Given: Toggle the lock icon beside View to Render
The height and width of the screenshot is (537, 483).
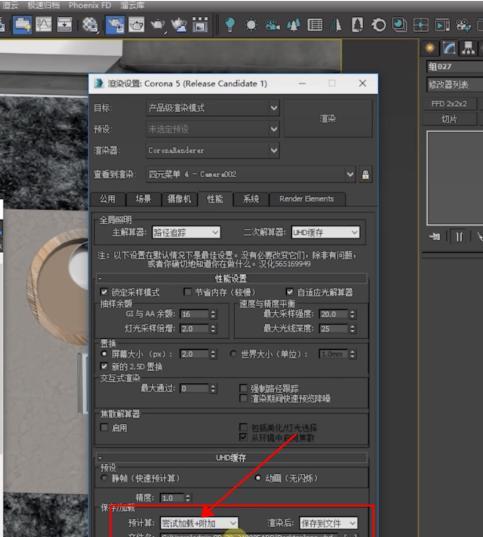Looking at the screenshot, I should (x=366, y=174).
